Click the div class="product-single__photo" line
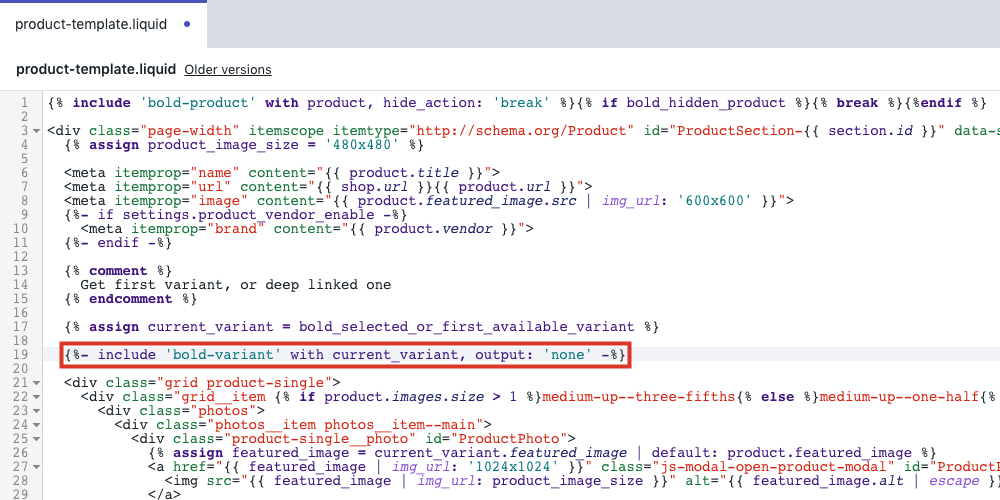1000x500 pixels. (353, 439)
